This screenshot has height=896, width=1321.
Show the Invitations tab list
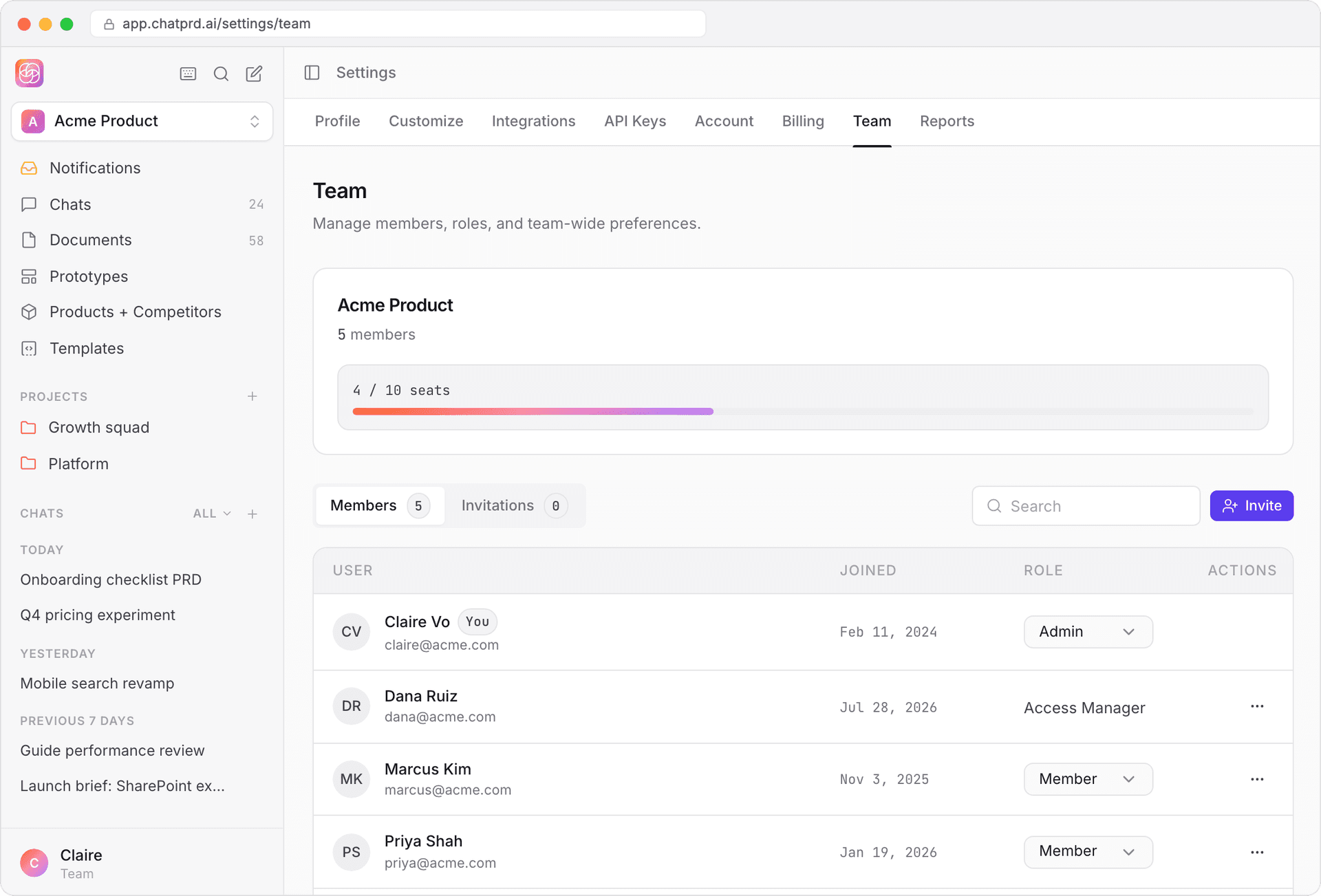click(x=514, y=506)
